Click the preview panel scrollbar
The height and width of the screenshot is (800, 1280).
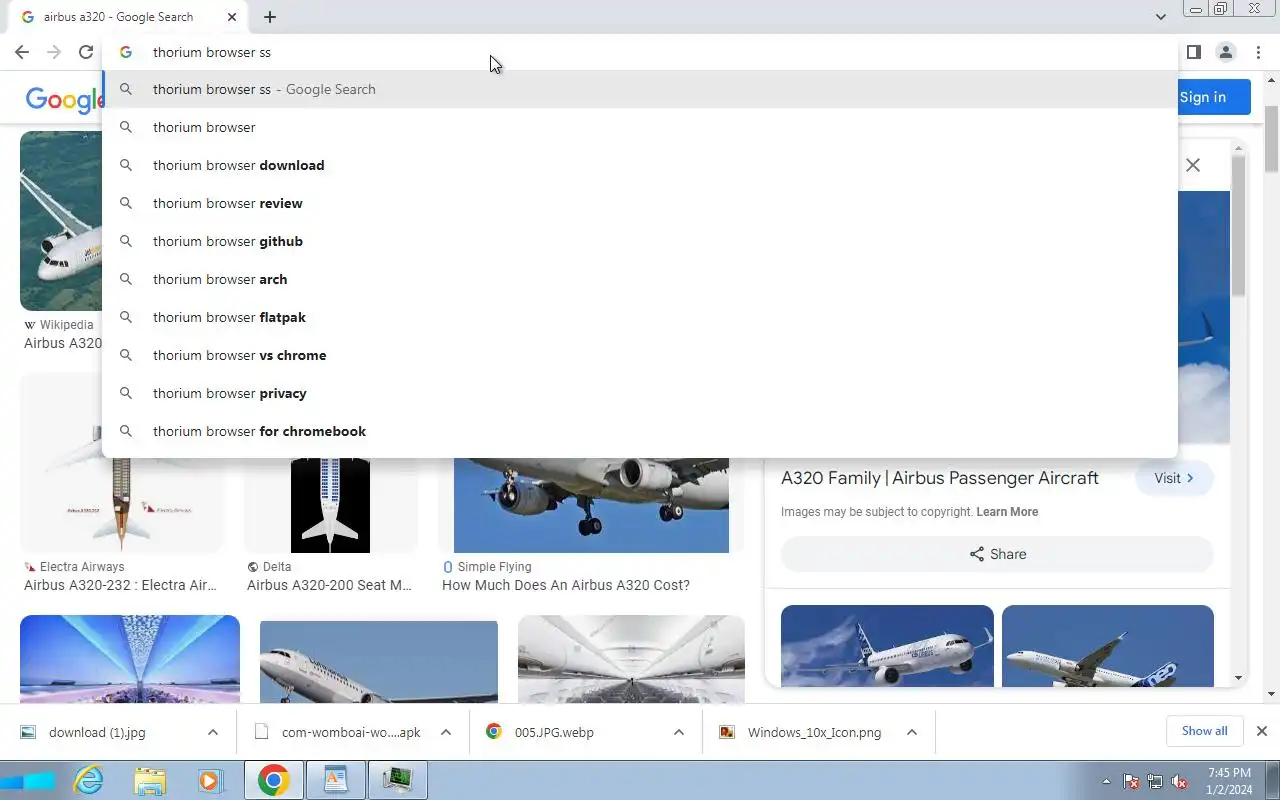[1239, 225]
